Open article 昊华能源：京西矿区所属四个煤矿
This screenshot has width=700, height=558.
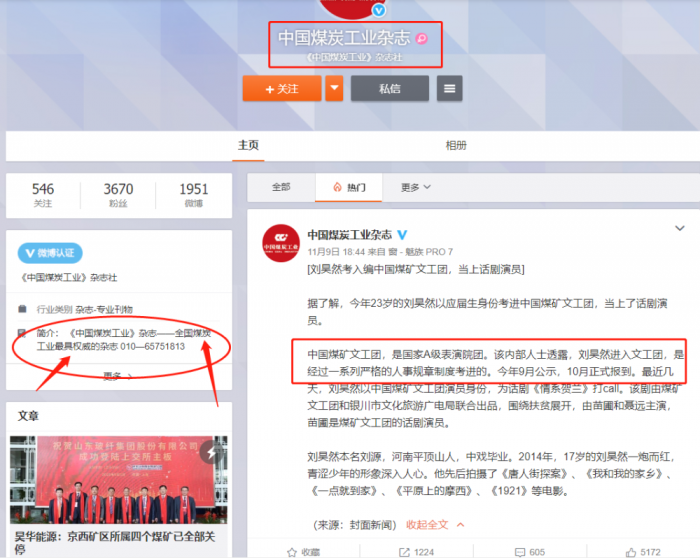pyautogui.click(x=115, y=542)
